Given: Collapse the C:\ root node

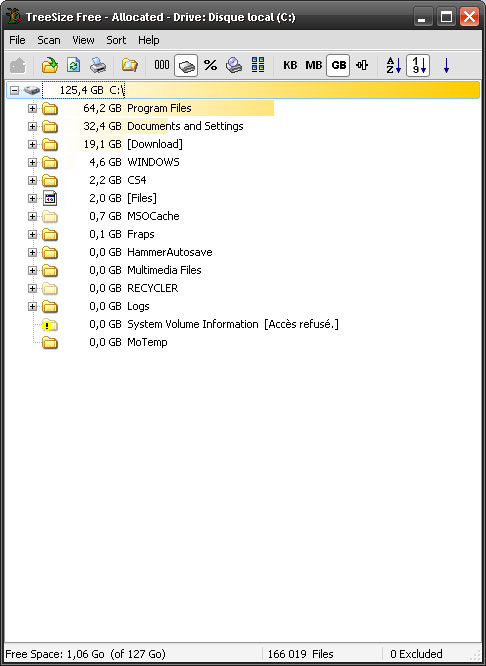Looking at the screenshot, I should 14,90.
